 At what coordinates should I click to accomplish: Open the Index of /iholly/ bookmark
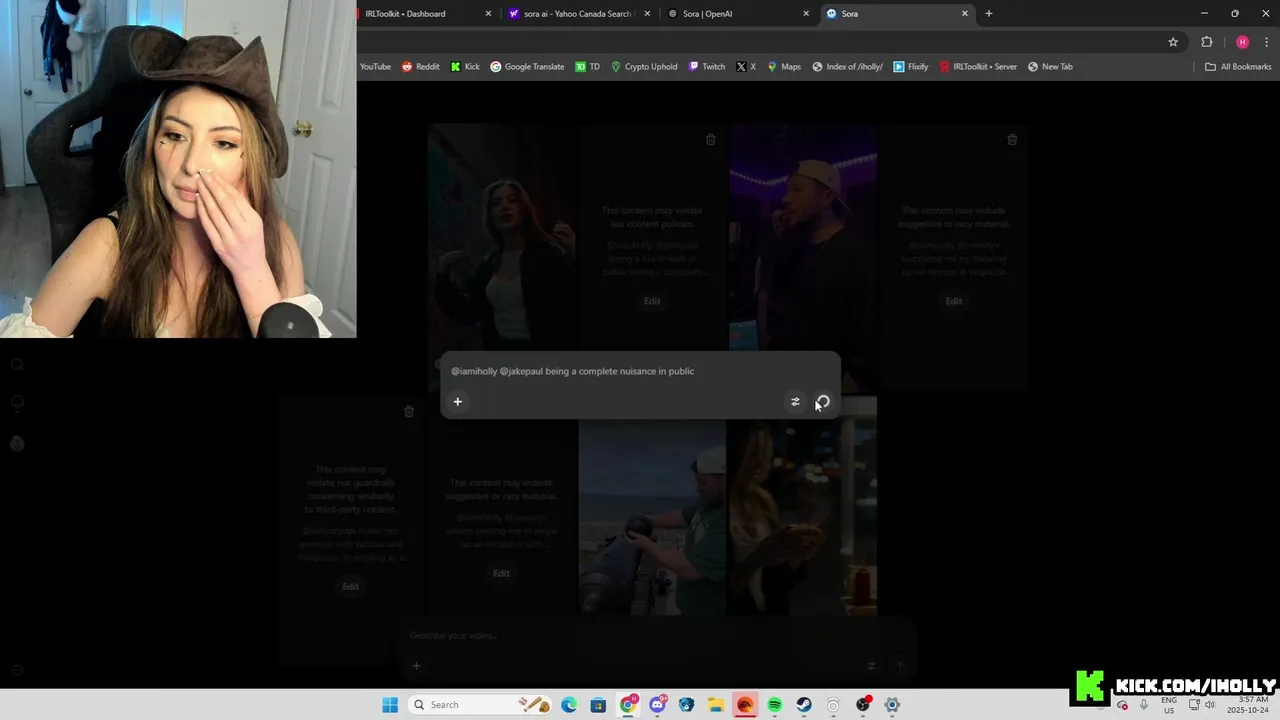pyautogui.click(x=847, y=67)
